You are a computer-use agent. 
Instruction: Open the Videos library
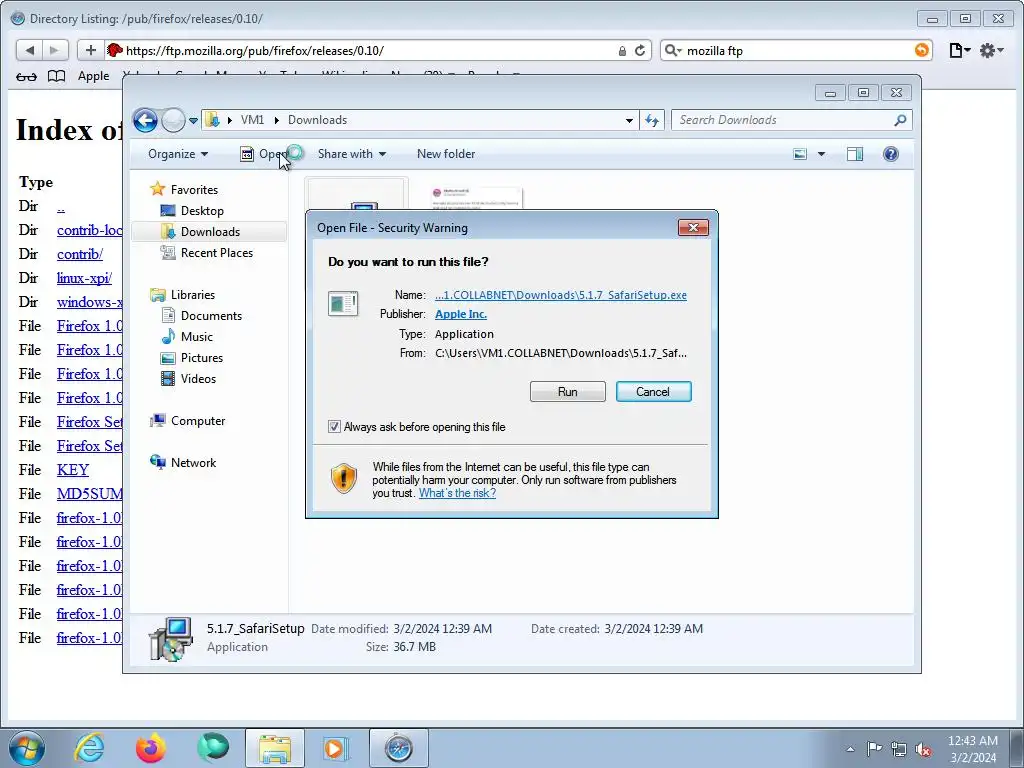[198, 379]
